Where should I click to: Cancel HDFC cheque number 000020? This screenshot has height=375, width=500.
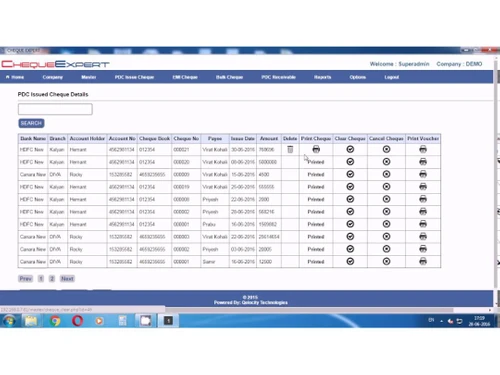coord(386,162)
